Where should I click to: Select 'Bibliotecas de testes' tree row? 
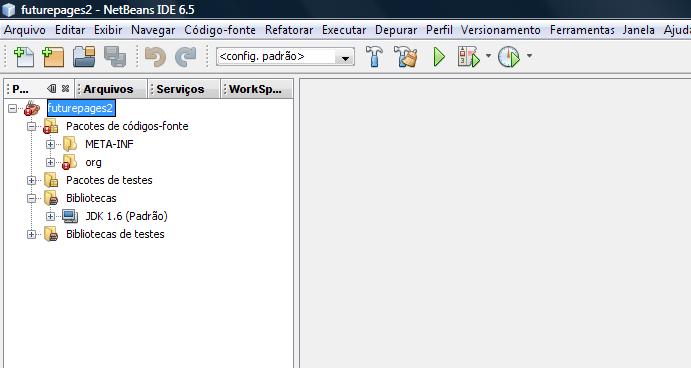[115, 234]
